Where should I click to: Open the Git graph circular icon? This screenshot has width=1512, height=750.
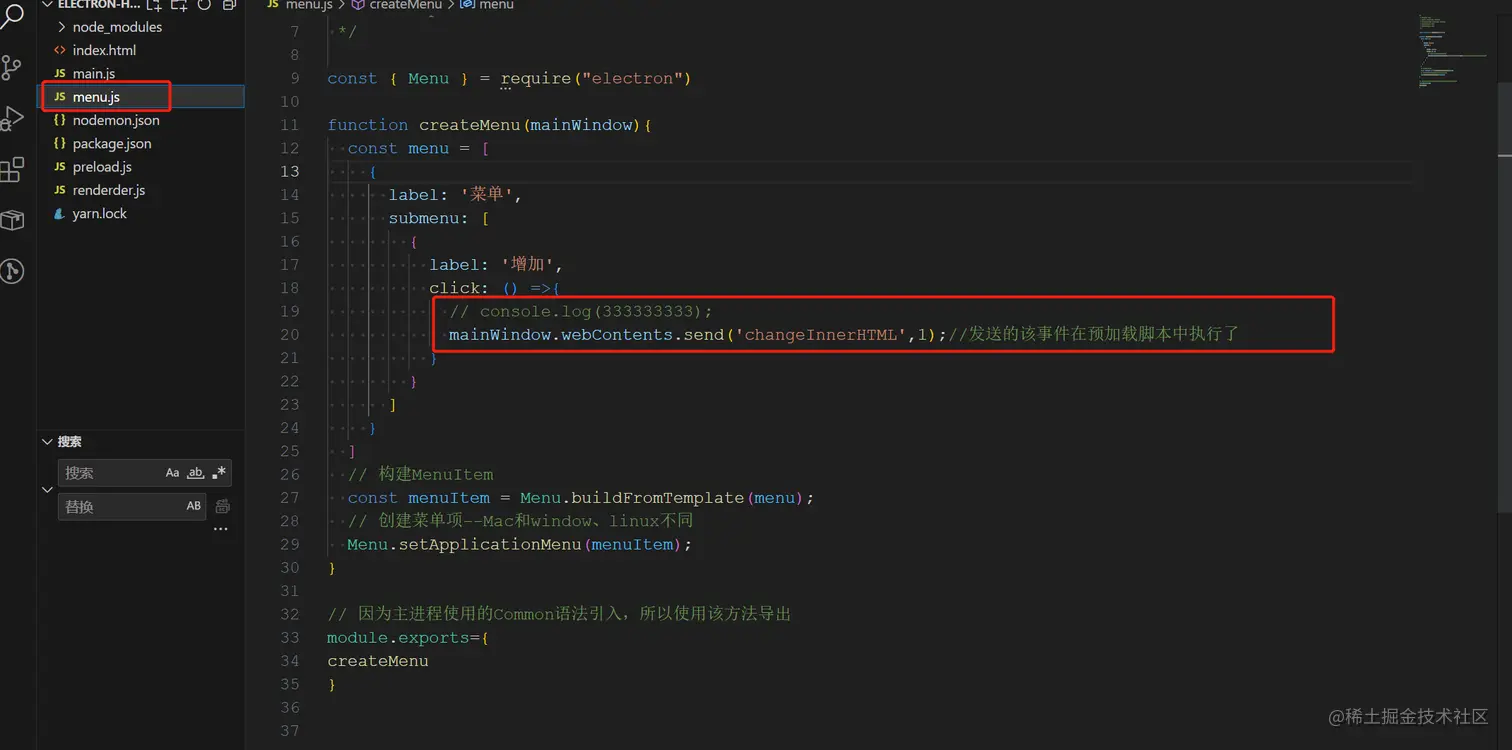[x=12, y=271]
